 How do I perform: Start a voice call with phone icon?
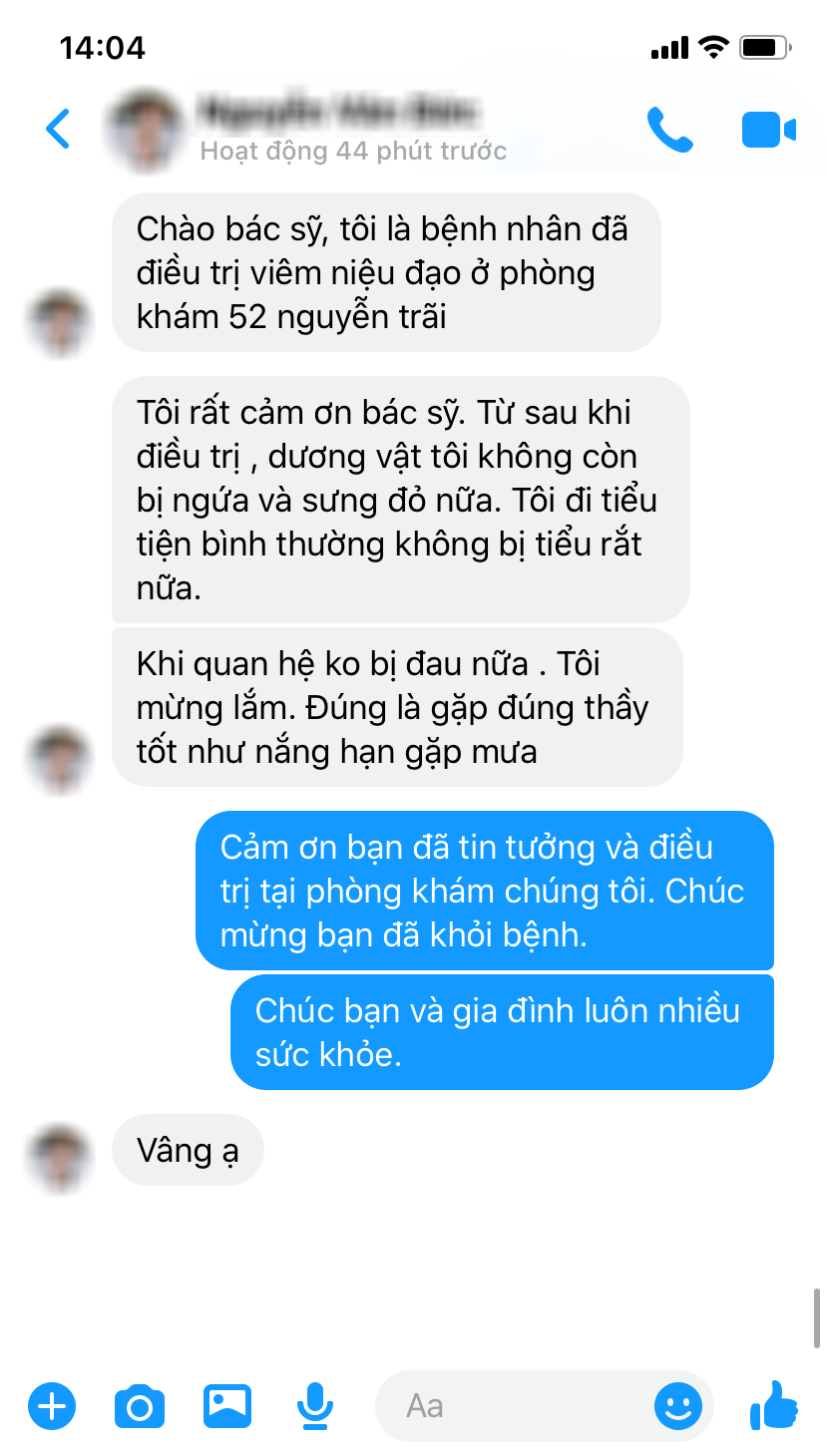coord(669,130)
